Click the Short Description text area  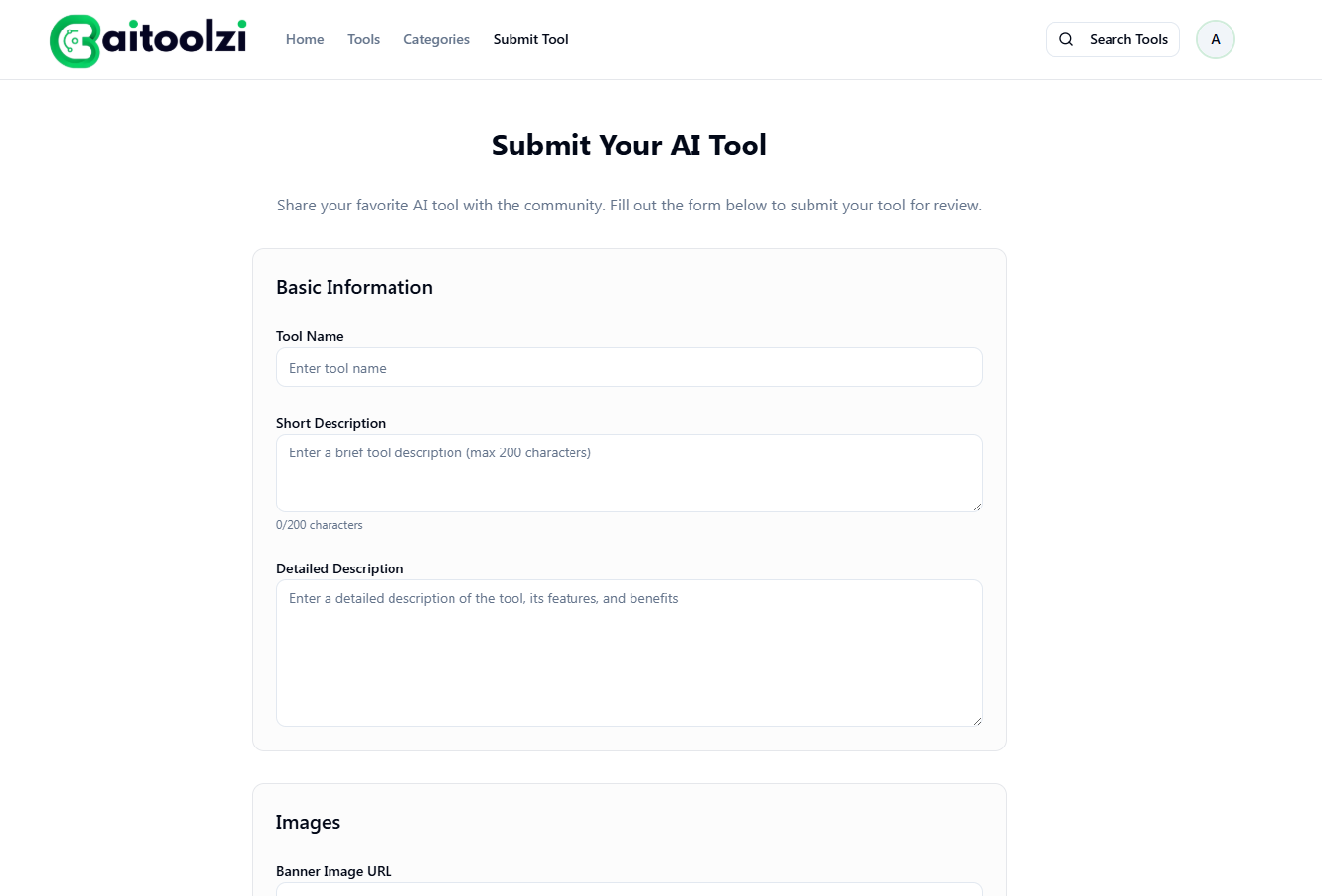tap(629, 472)
